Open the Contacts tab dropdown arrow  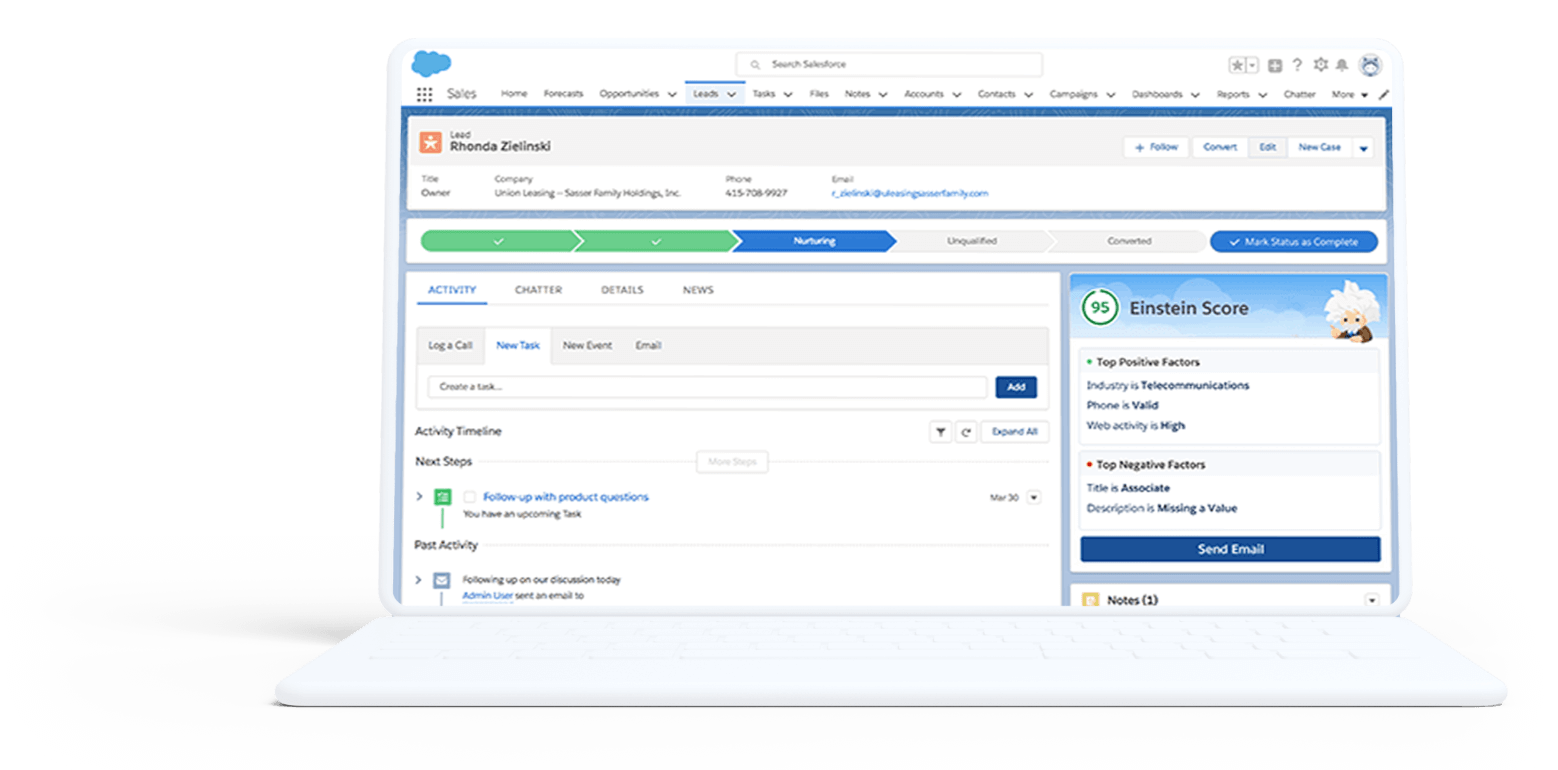click(x=1028, y=94)
